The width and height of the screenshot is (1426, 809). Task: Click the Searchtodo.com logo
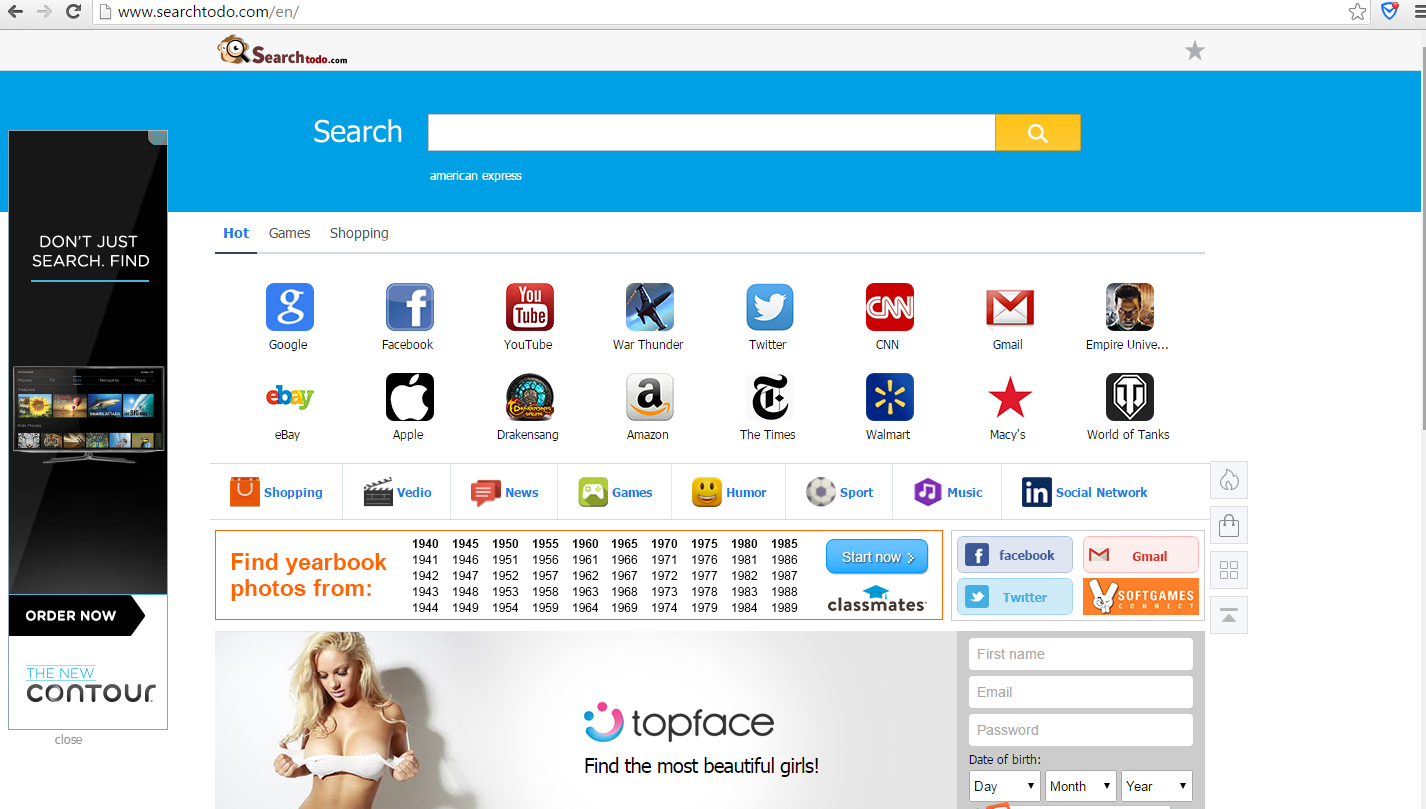(x=284, y=50)
